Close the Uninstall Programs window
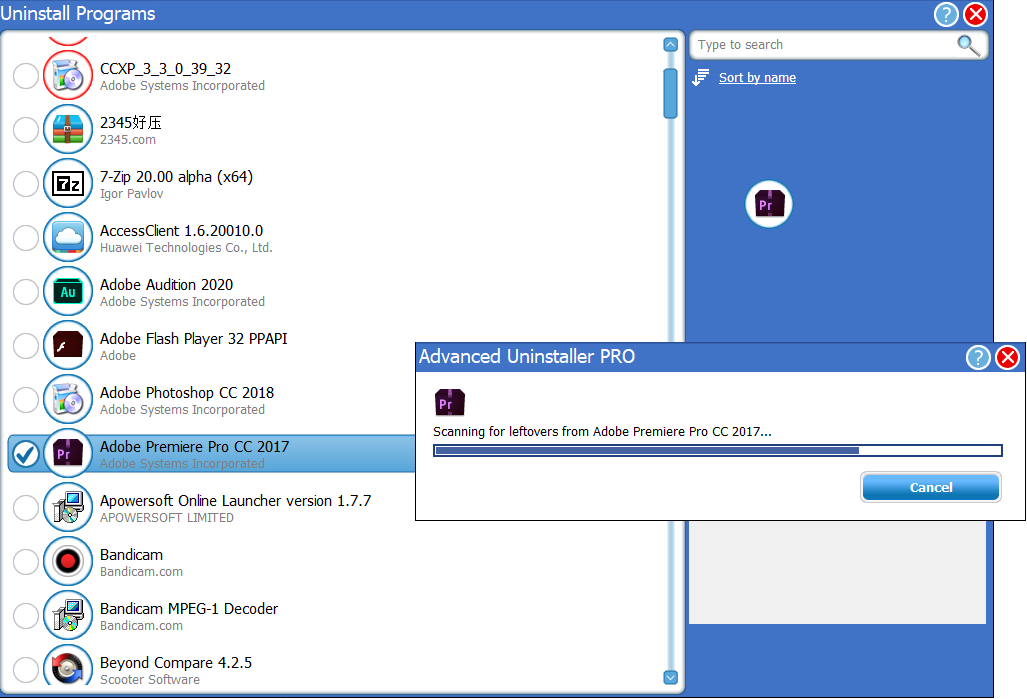Image resolution: width=1027 pixels, height=699 pixels. (975, 14)
